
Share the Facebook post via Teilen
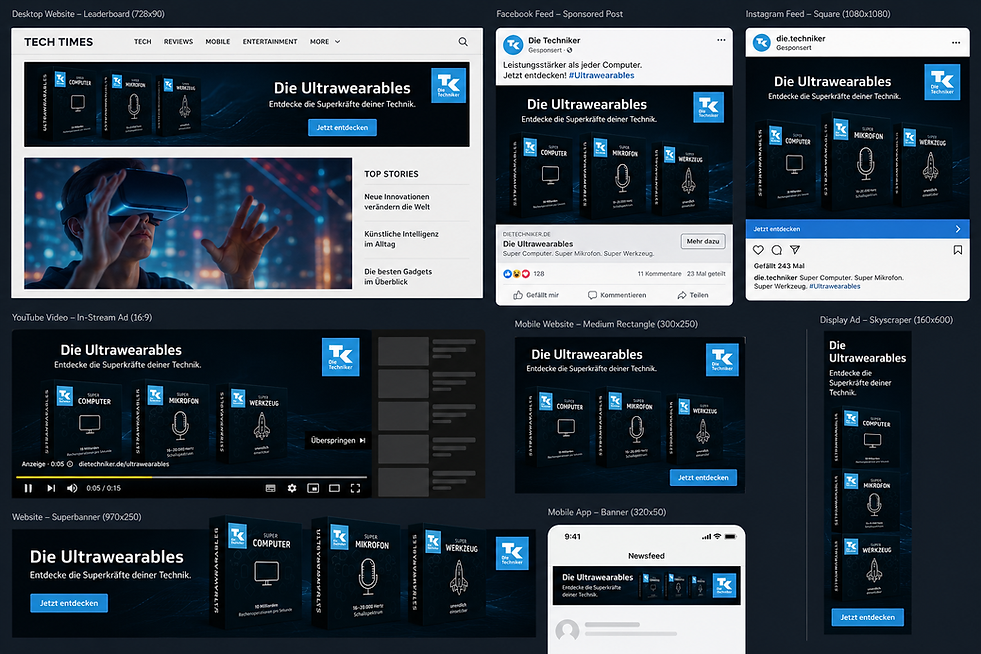point(693,295)
